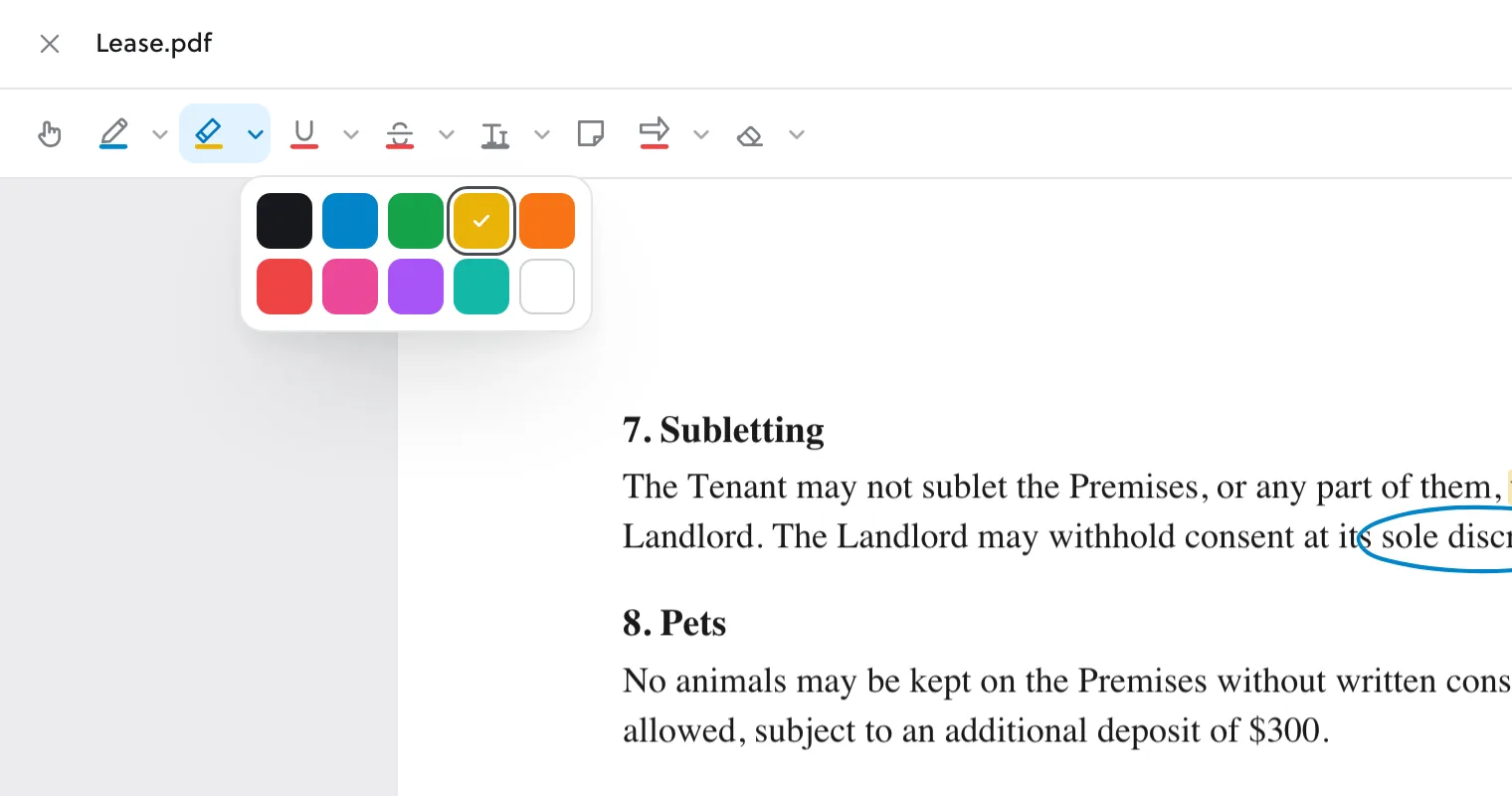Screen dimensions: 1512x796
Task: Select the pan hand tool
Action: point(50,134)
